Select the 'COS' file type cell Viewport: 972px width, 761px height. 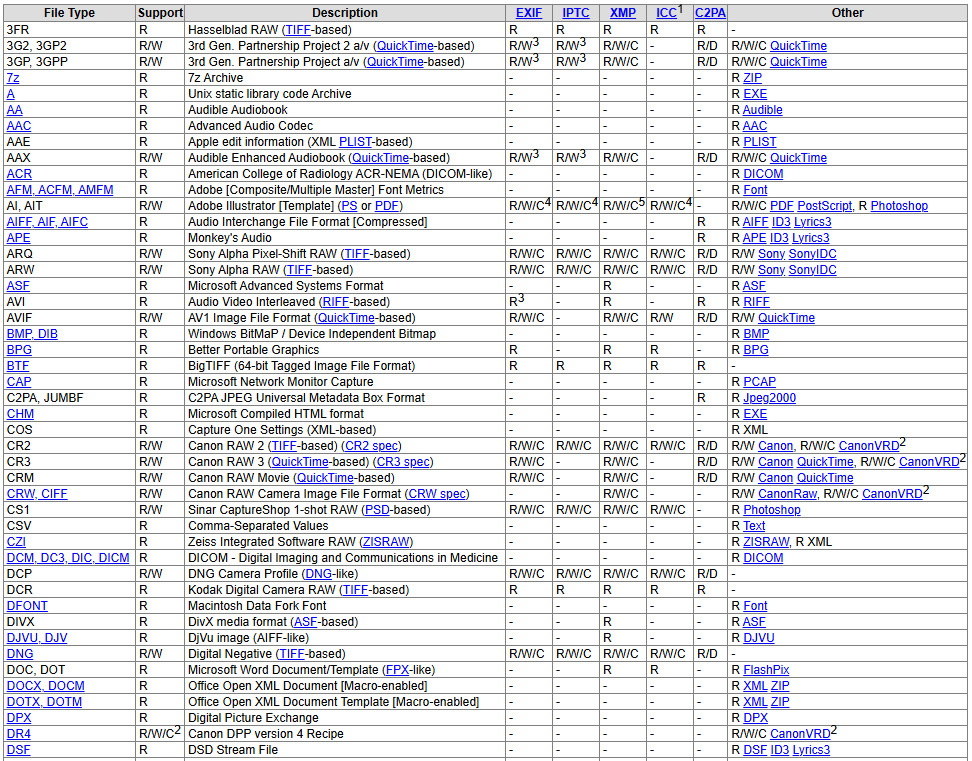click(69, 430)
